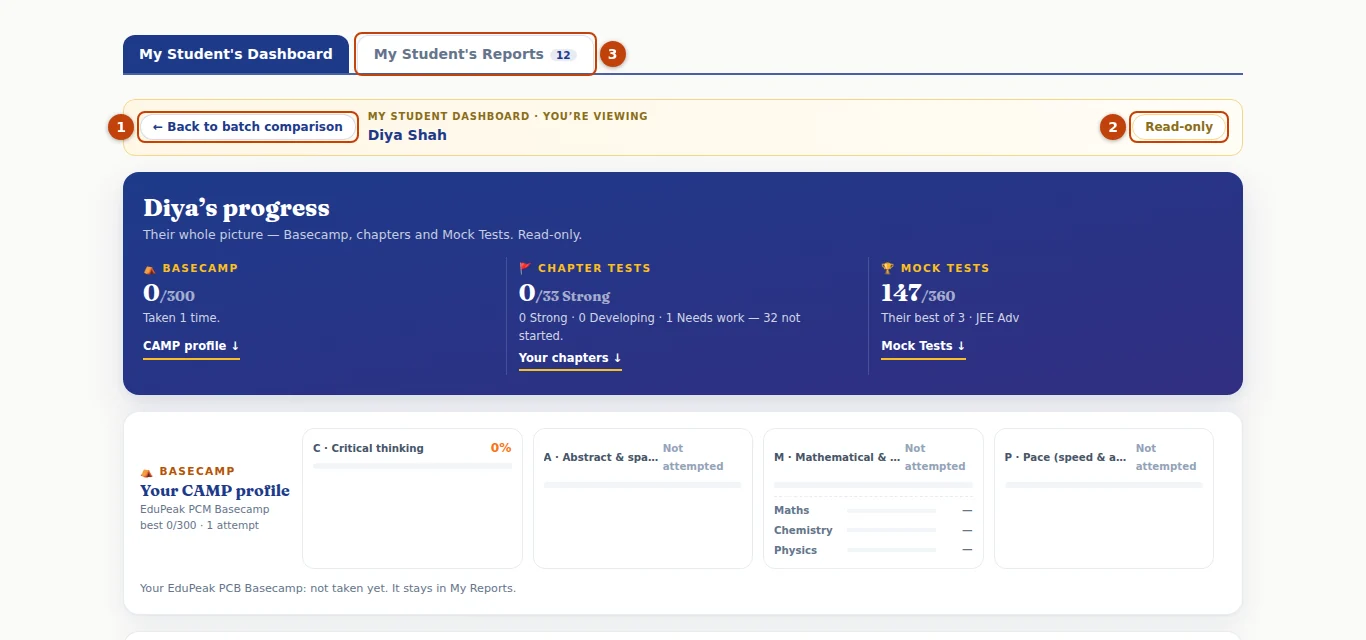Click the tent icon beside Your CAMP profile
Image resolution: width=1366 pixels, height=640 pixels.
[147, 471]
